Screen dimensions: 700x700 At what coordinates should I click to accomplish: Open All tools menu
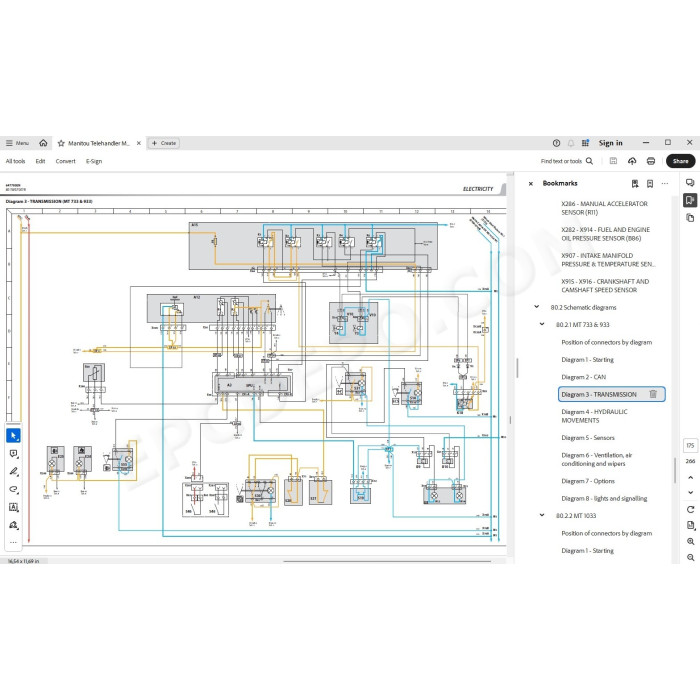point(15,161)
